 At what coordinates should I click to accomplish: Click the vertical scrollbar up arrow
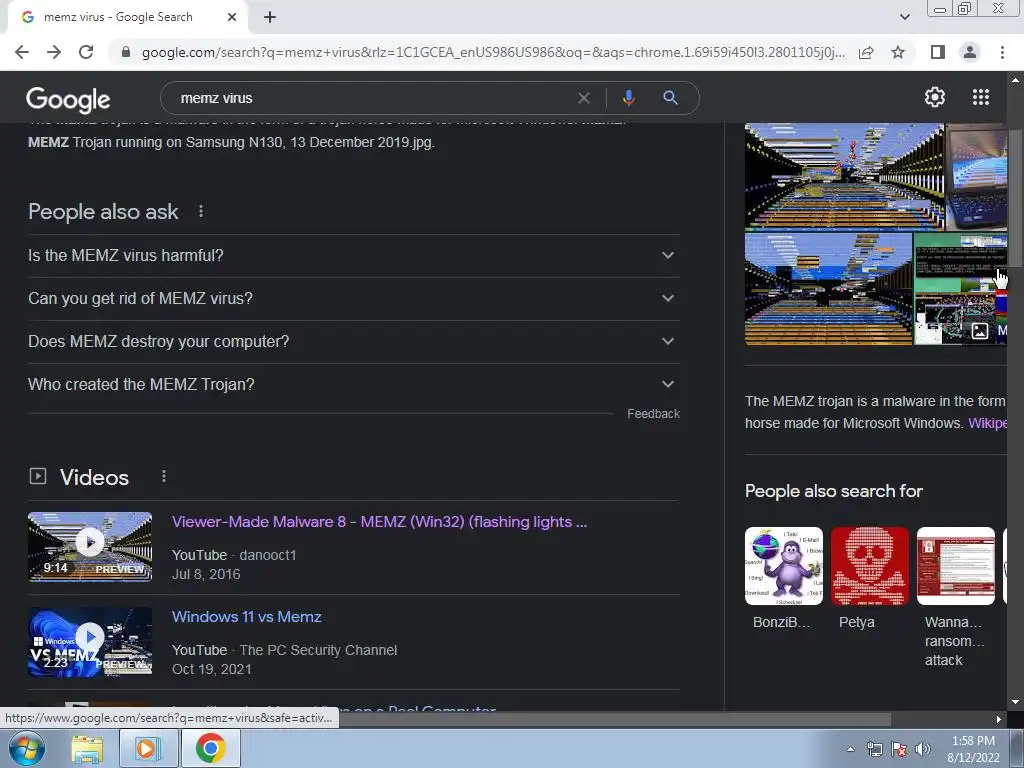1016,80
